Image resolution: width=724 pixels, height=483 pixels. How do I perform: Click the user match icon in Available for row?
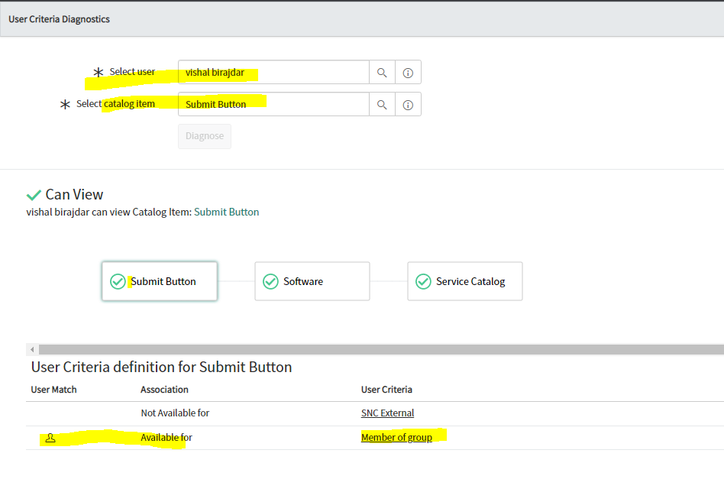click(x=50, y=438)
